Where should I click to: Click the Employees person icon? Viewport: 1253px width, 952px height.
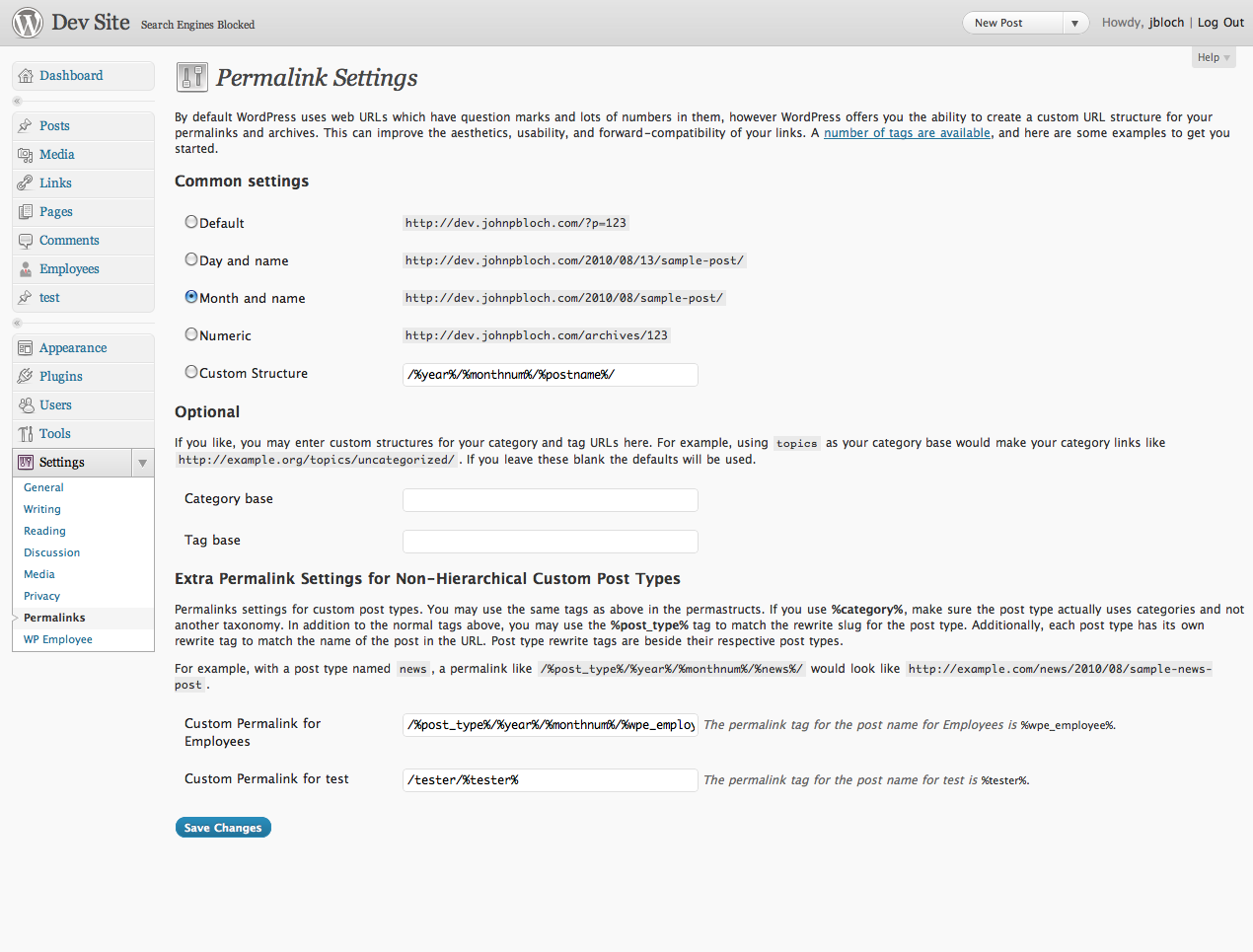(26, 269)
